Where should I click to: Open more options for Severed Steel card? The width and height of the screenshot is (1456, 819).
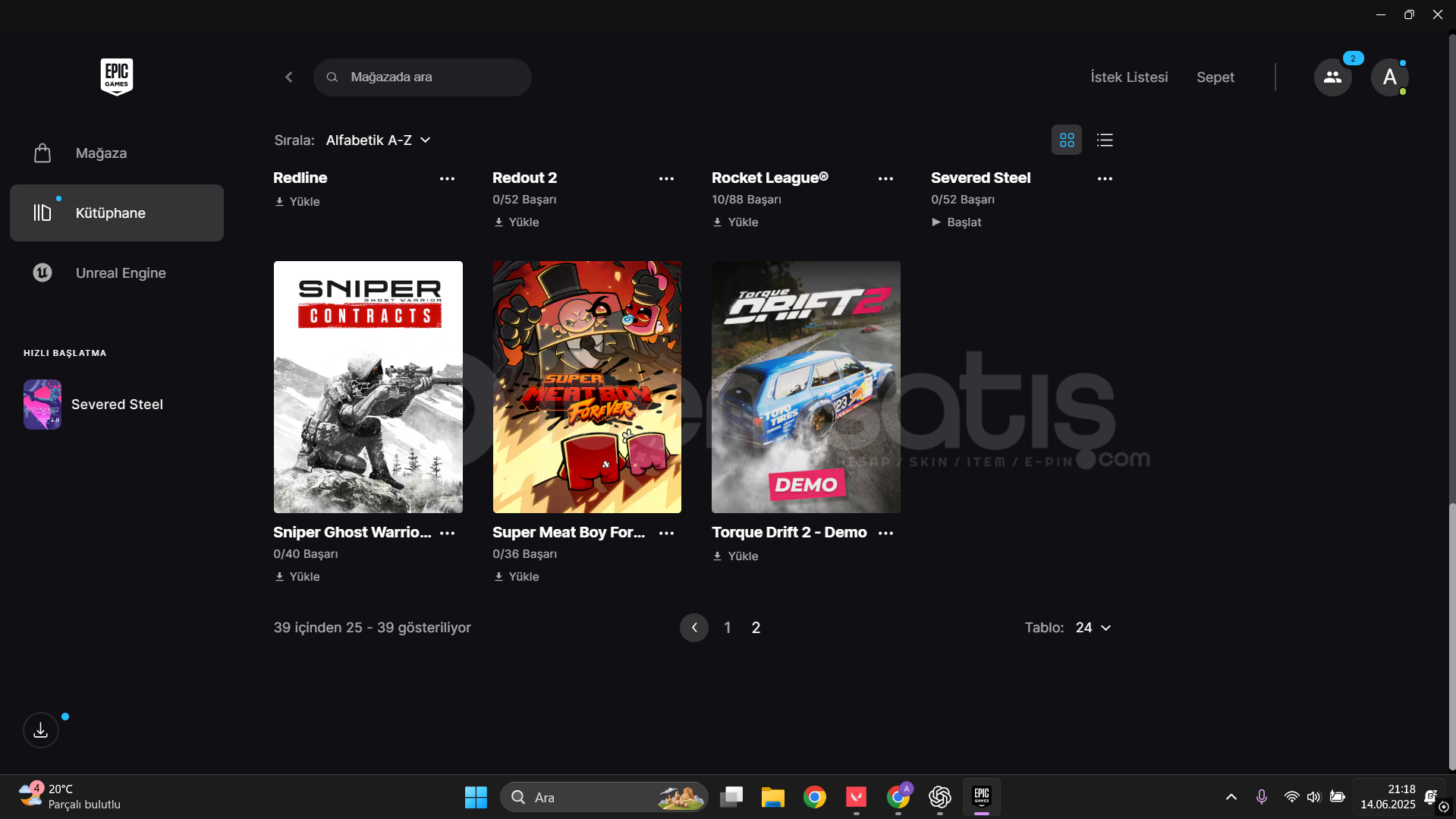tap(1105, 179)
